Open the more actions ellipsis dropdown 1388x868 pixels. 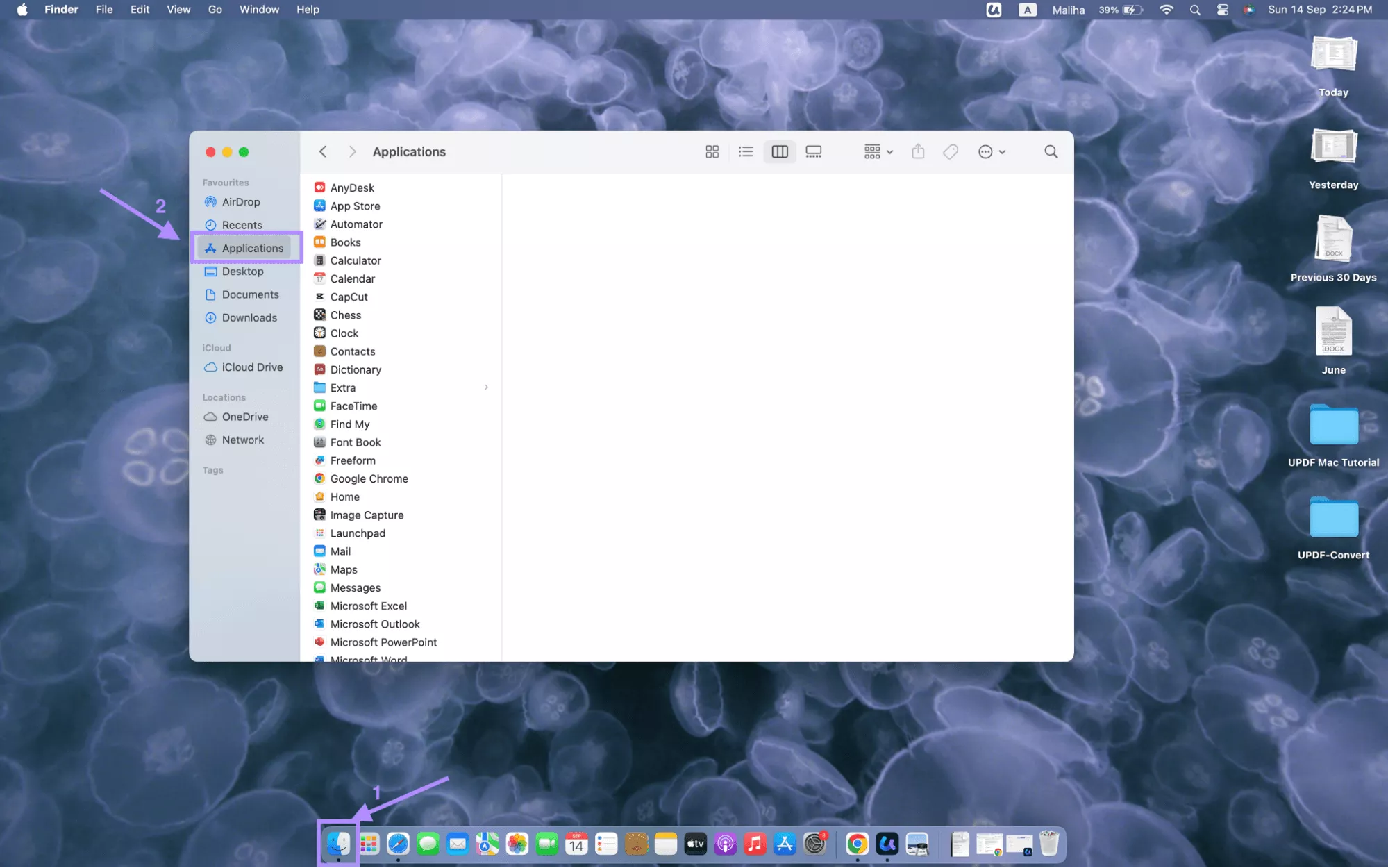(x=992, y=151)
